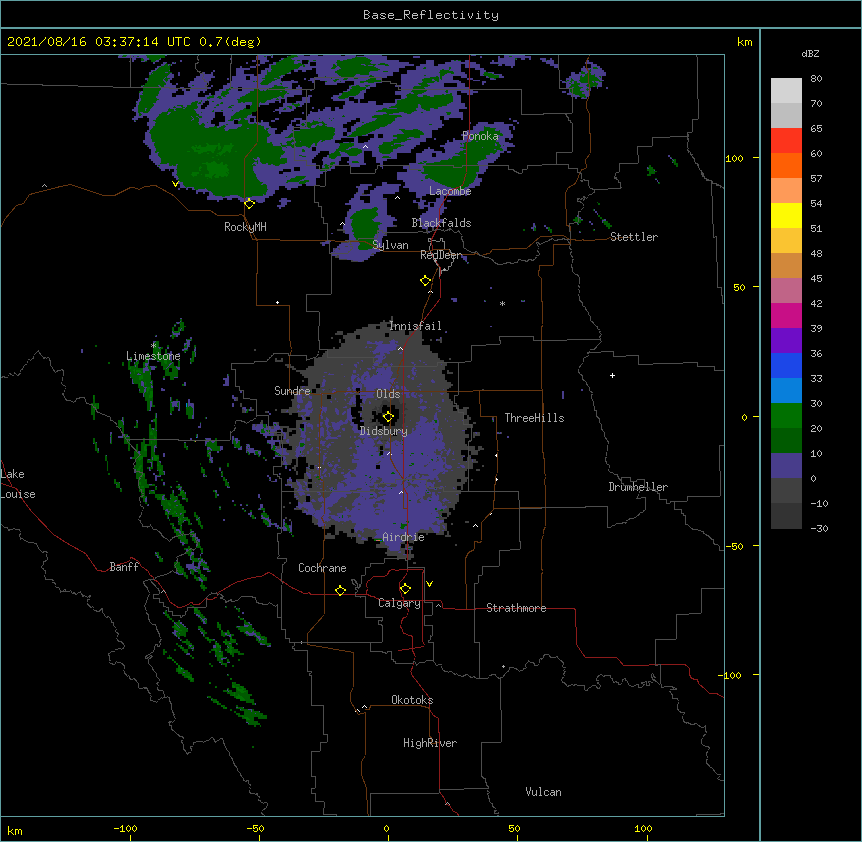Select the slate purple 0-10 dBZ legend swatch
The width and height of the screenshot is (862, 842).
click(786, 466)
